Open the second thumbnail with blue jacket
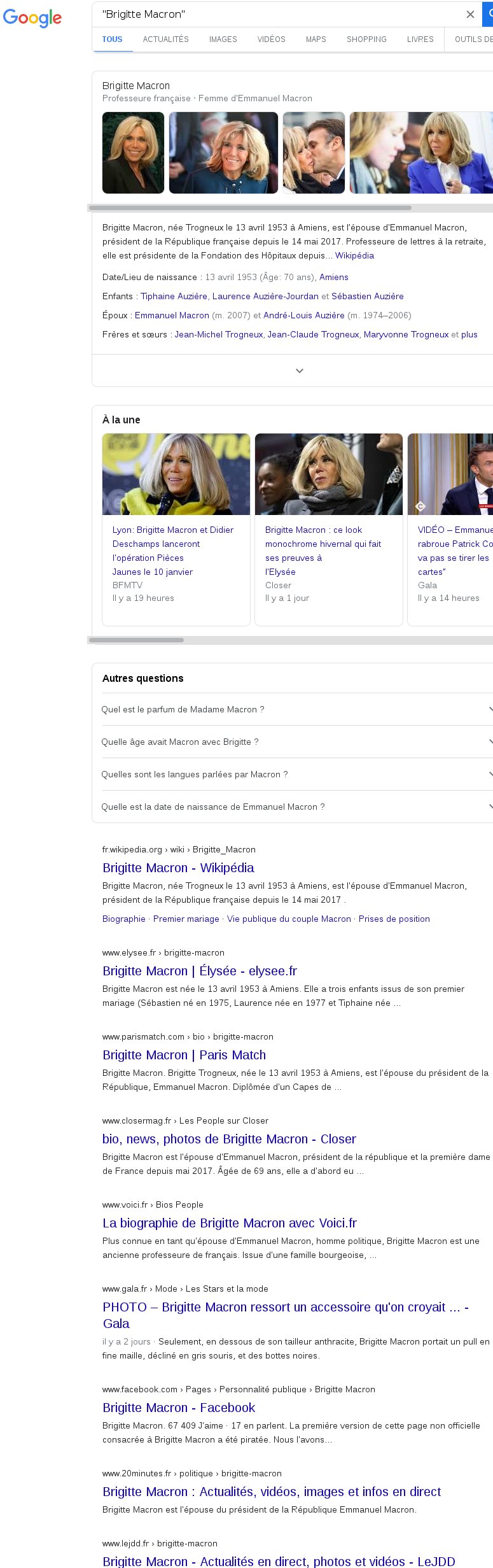The image size is (493, 1568). coord(223,153)
